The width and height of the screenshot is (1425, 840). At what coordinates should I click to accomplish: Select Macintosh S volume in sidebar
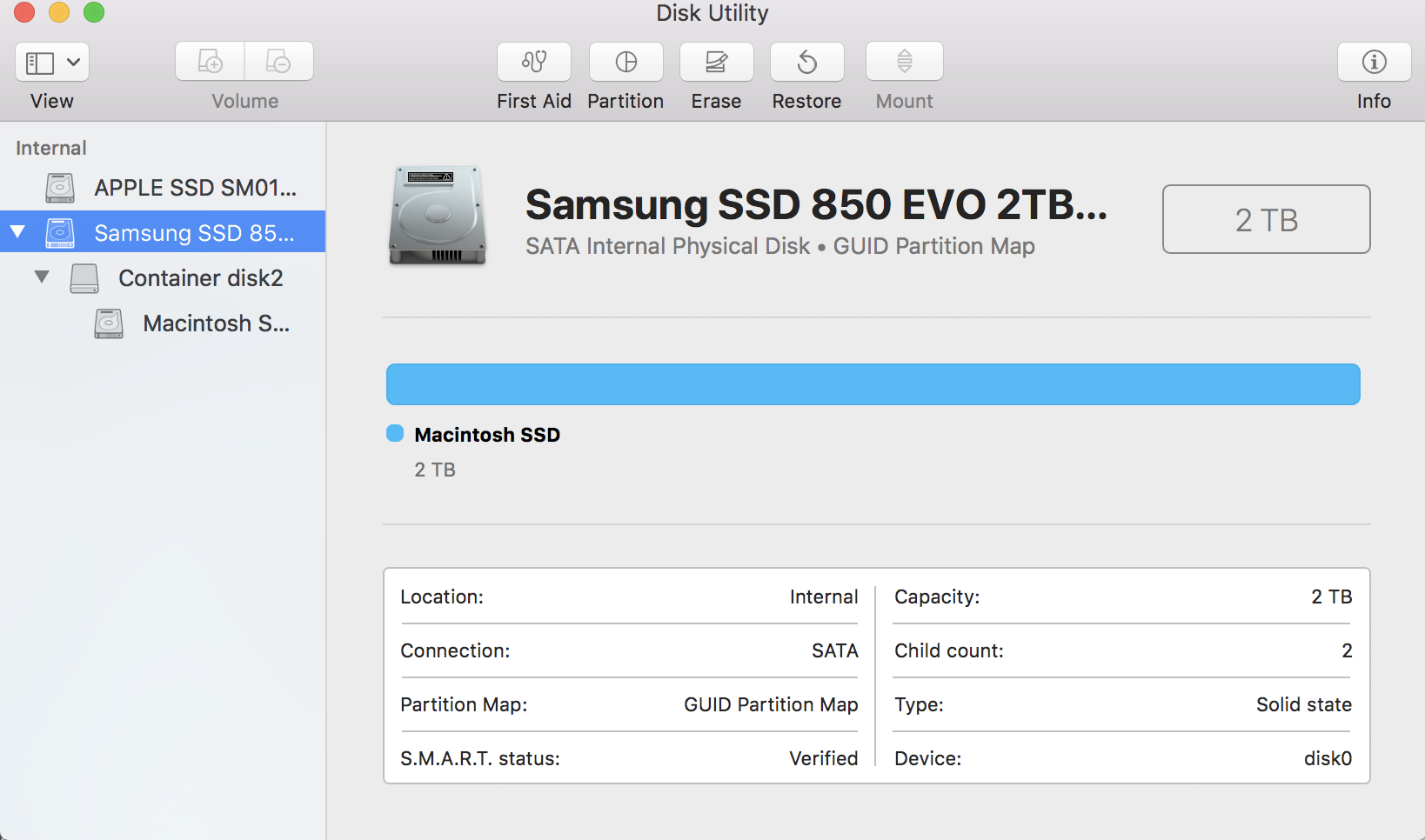click(163, 323)
